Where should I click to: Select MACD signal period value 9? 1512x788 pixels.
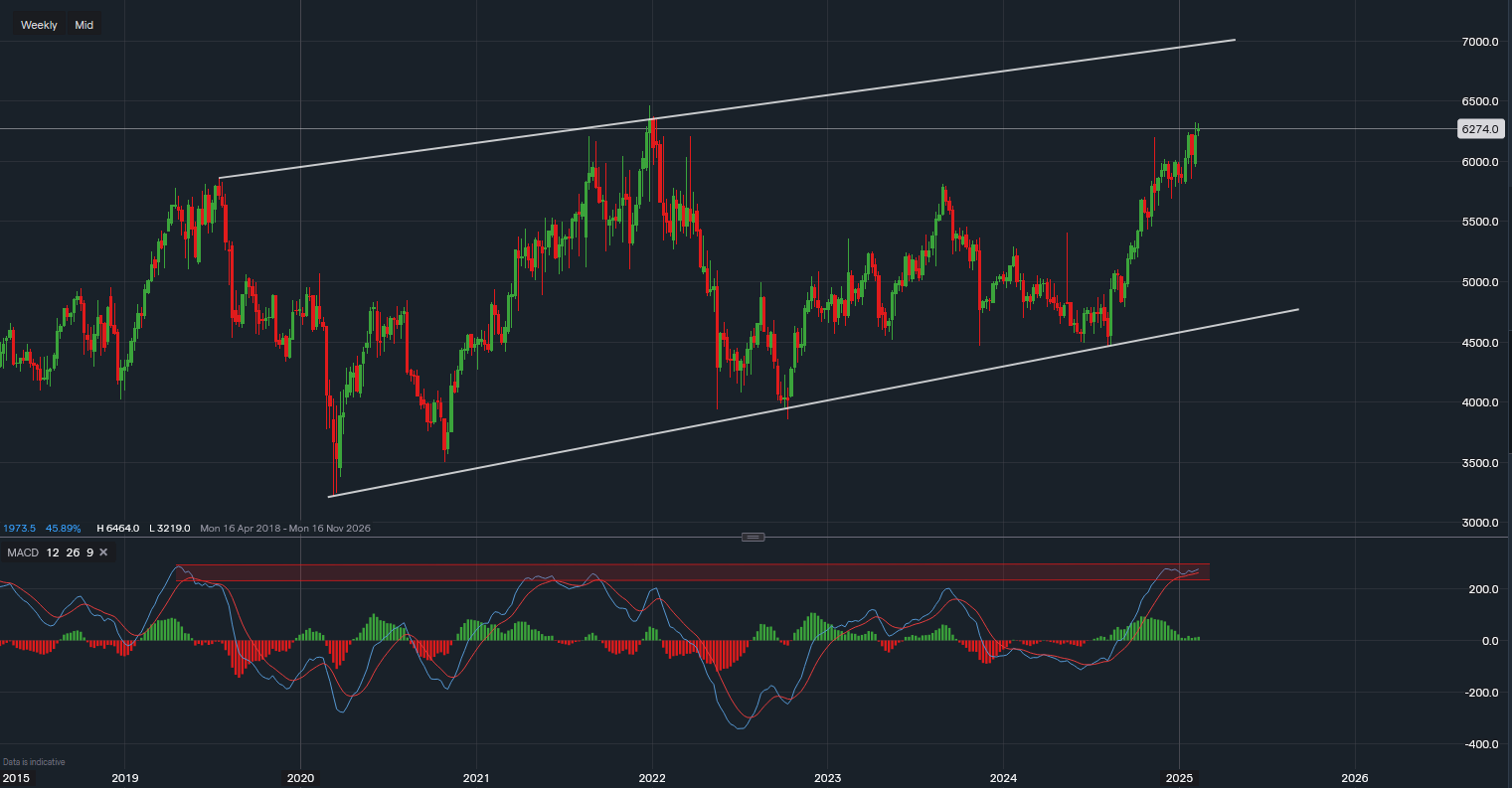tap(89, 552)
